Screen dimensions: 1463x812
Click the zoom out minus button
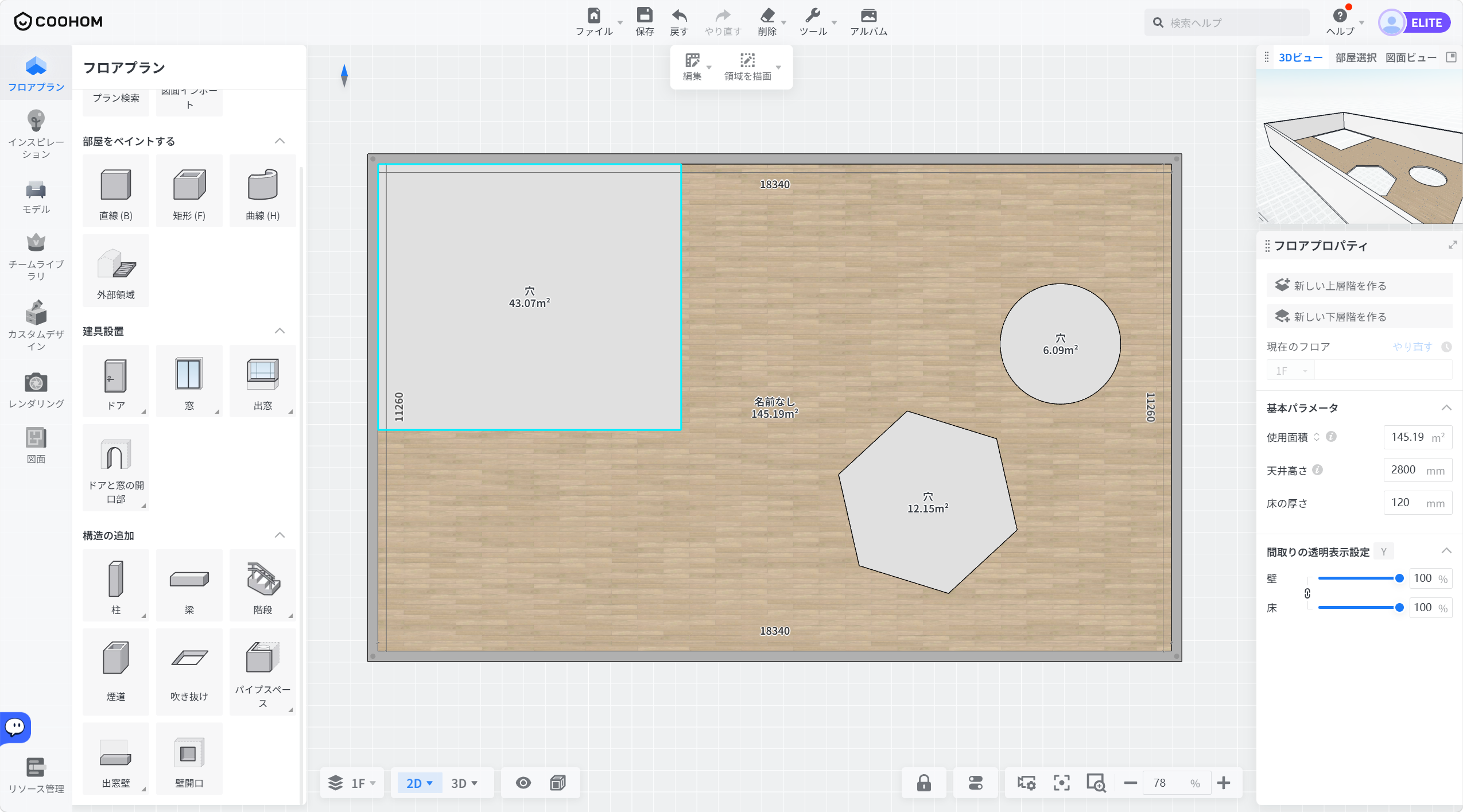(1130, 783)
